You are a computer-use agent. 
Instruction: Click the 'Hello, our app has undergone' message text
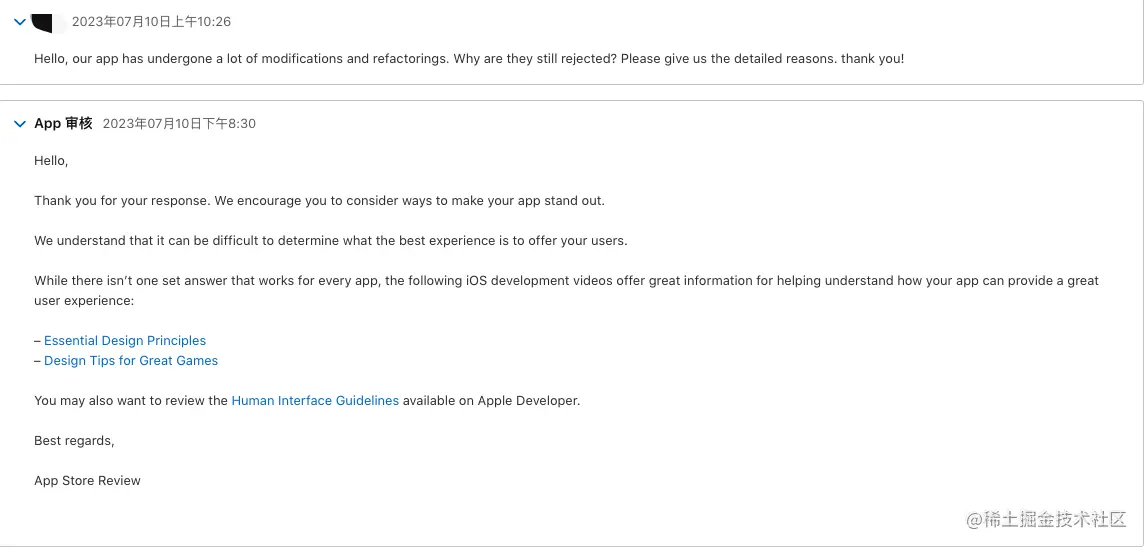(x=469, y=58)
